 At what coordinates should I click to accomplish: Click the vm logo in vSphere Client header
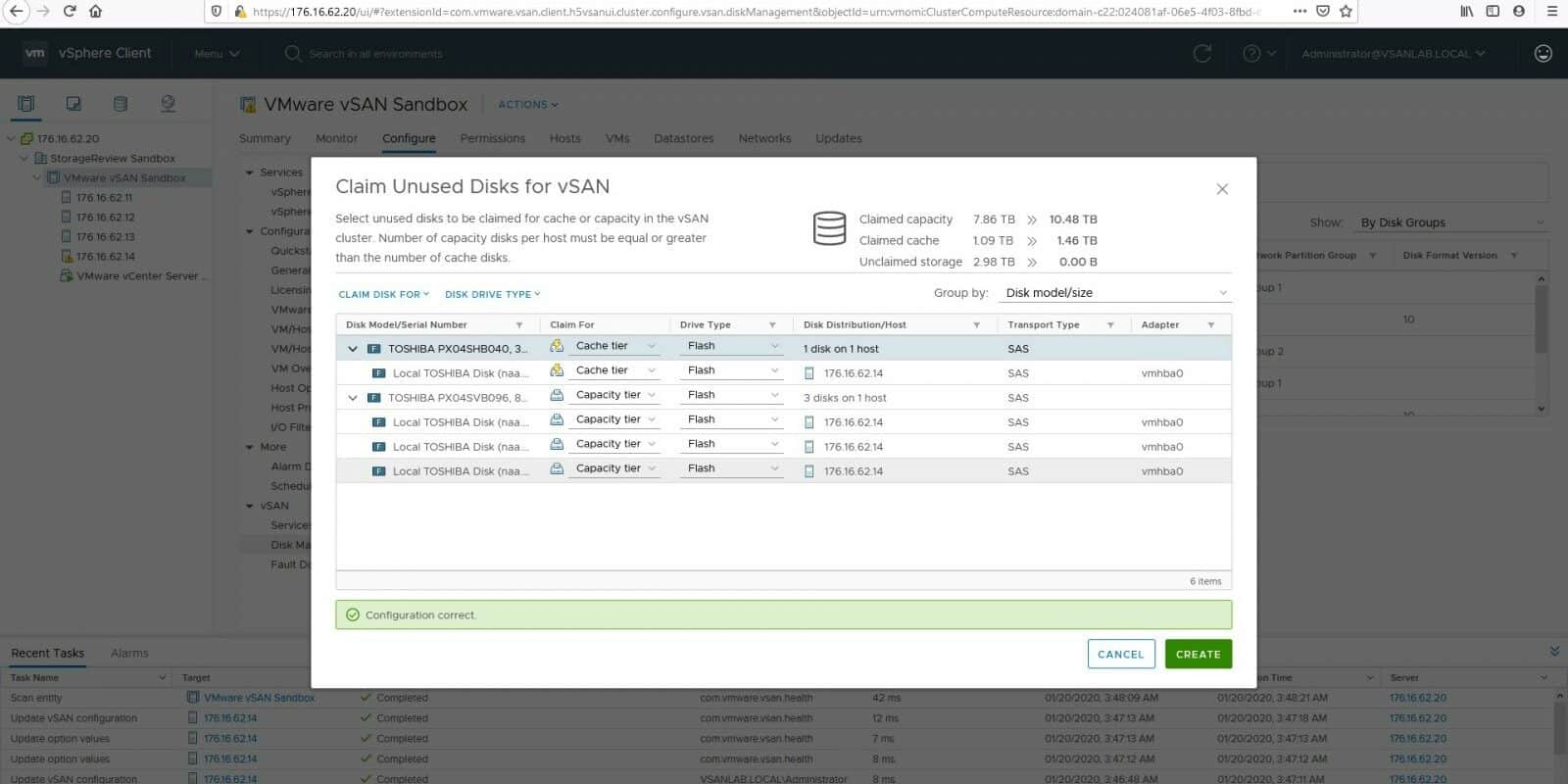pyautogui.click(x=35, y=53)
